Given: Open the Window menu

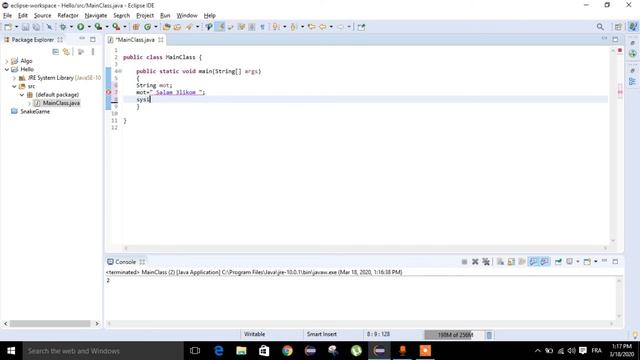Looking at the screenshot, I should click(187, 16).
